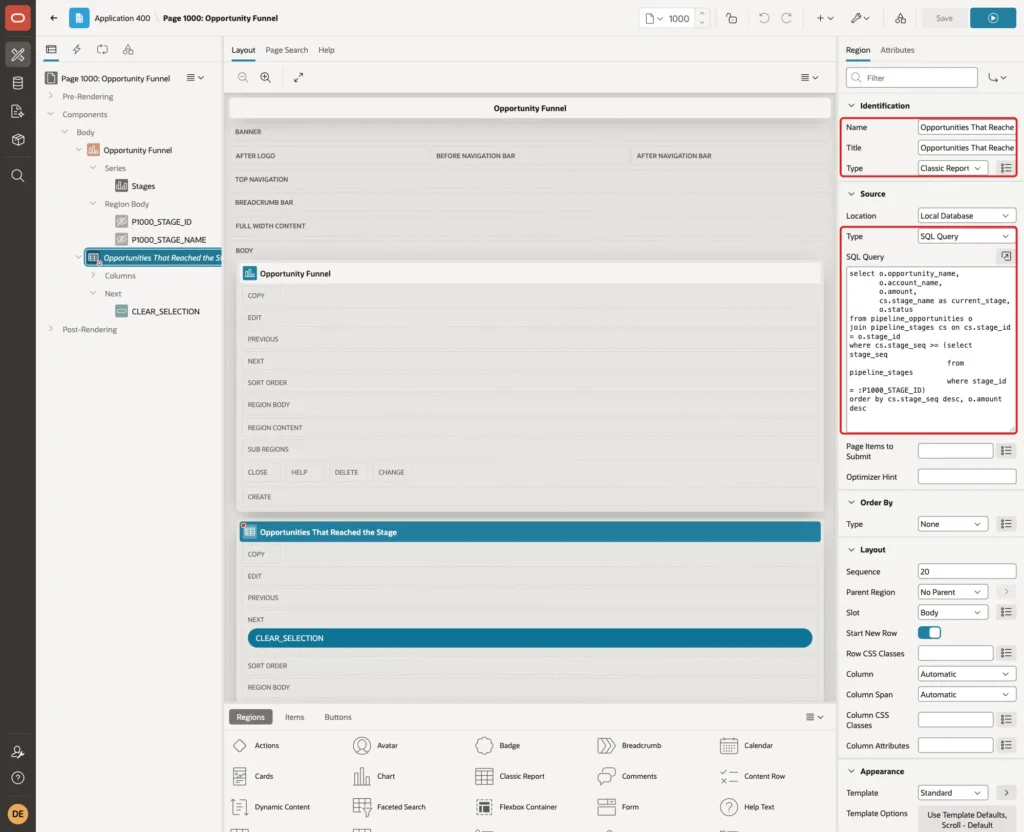Click the Sequence field showing 20
Screen dimensions: 1024x832
967,571
